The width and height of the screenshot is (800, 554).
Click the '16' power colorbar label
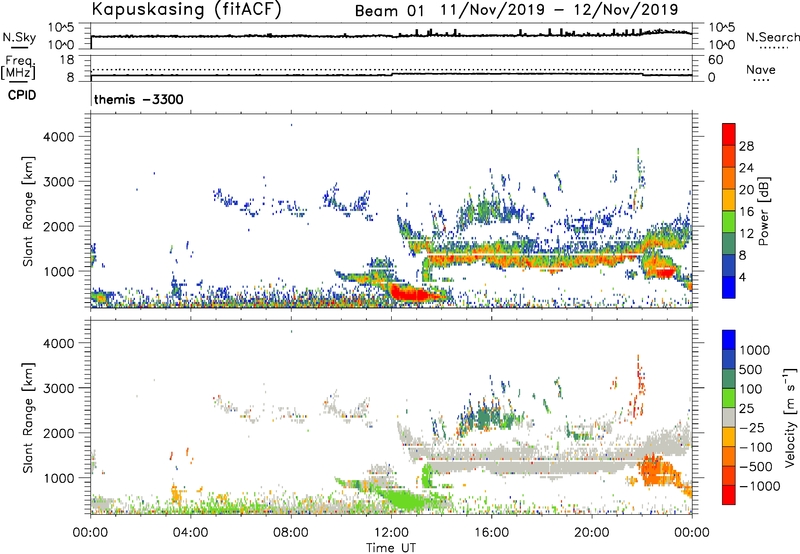pyautogui.click(x=746, y=212)
